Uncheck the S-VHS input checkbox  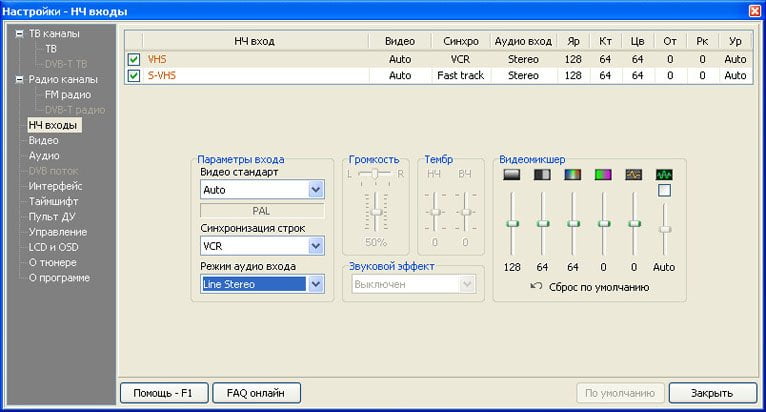point(134,75)
